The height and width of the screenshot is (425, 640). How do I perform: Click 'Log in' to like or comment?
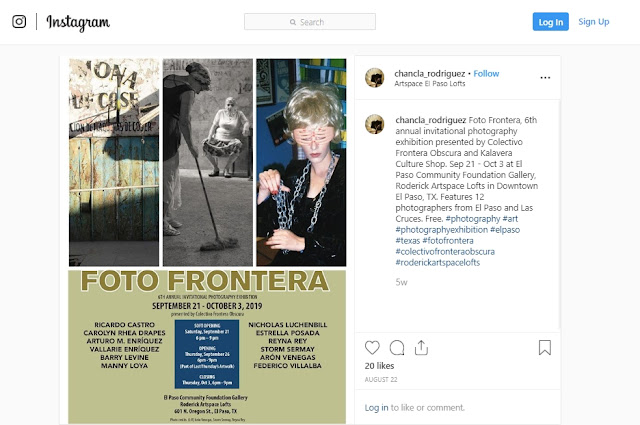click(376, 407)
